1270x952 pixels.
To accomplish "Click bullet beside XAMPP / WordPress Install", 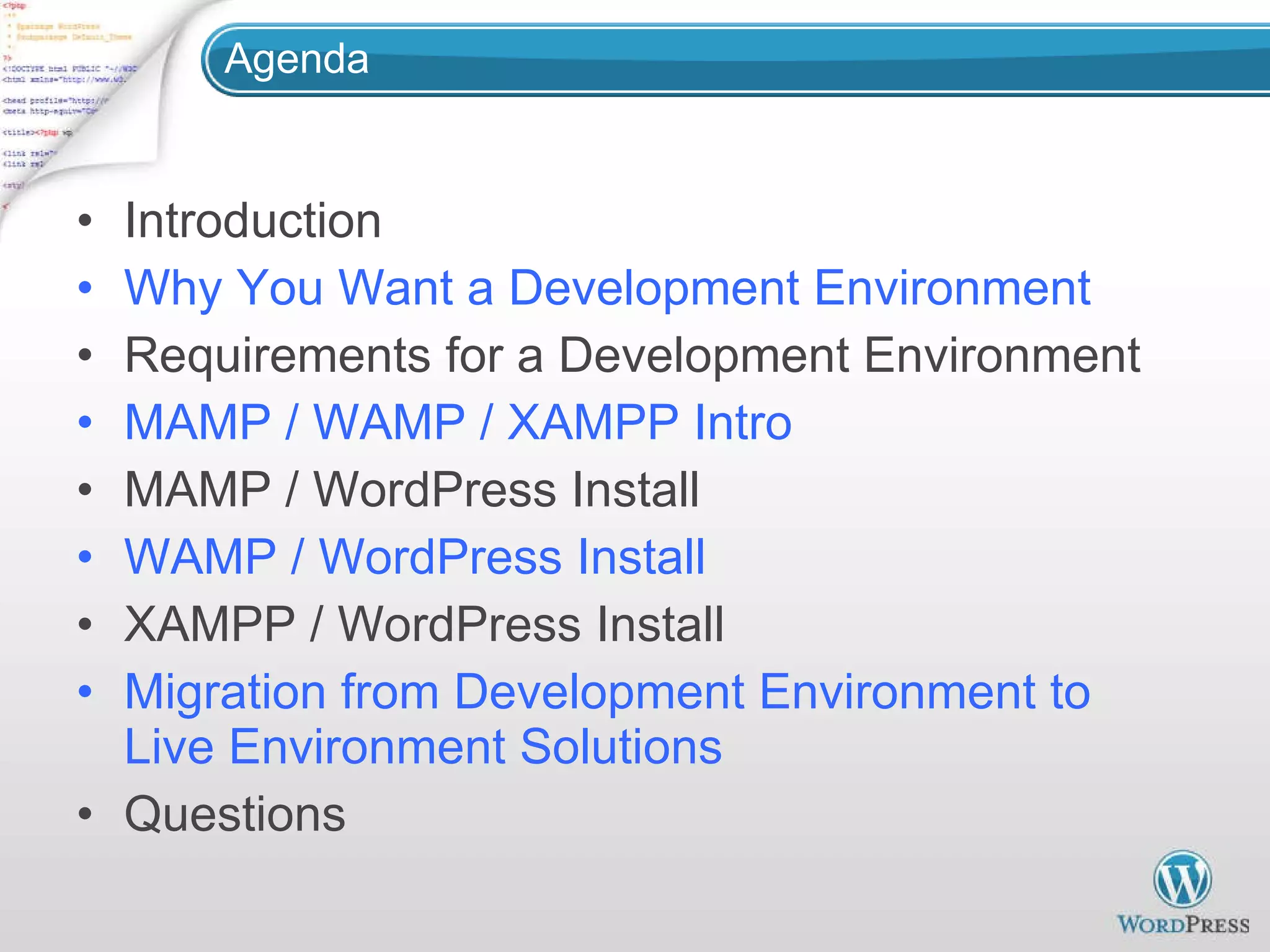I will 86,624.
